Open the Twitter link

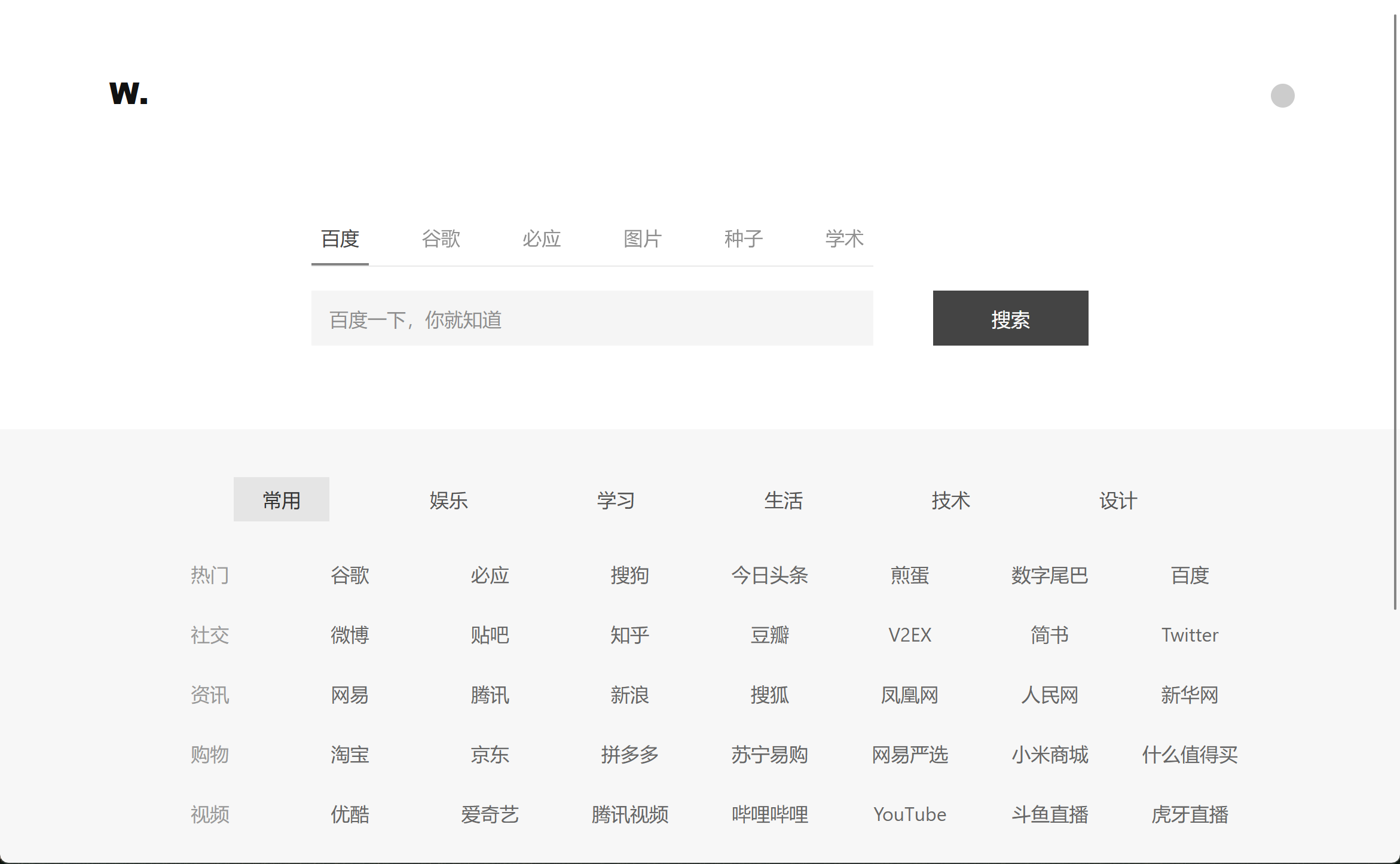(1190, 635)
